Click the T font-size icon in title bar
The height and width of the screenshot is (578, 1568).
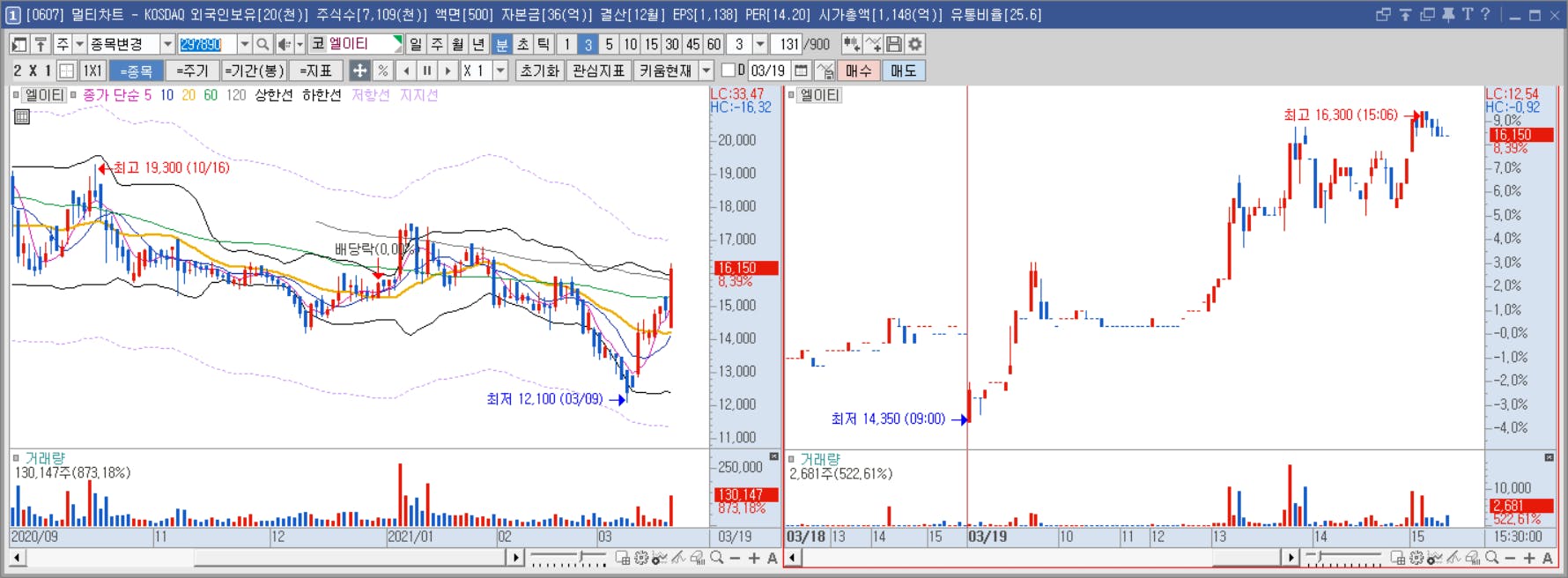[x=1467, y=14]
